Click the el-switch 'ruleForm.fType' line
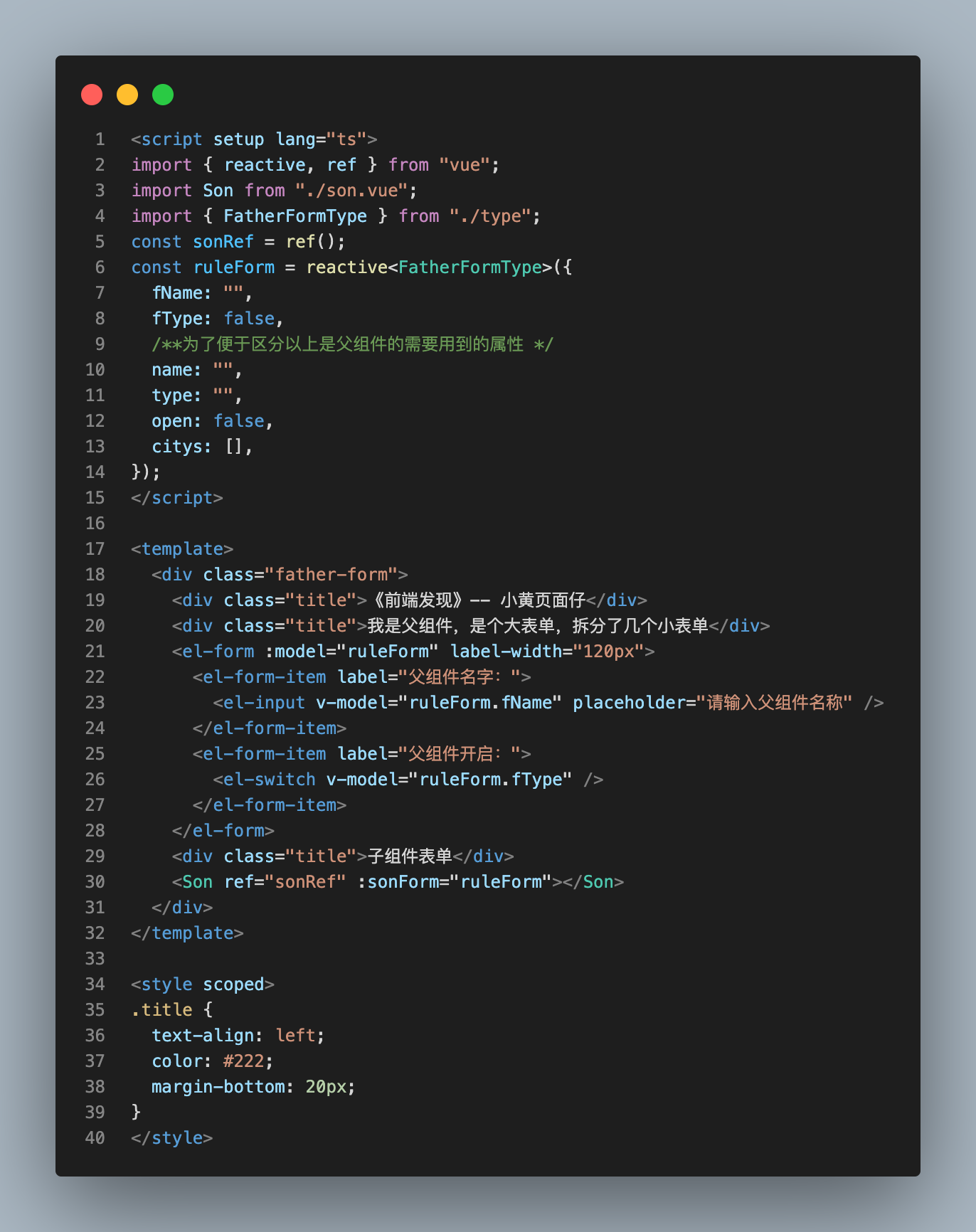Screen dimensions: 976x1232 tap(408, 780)
